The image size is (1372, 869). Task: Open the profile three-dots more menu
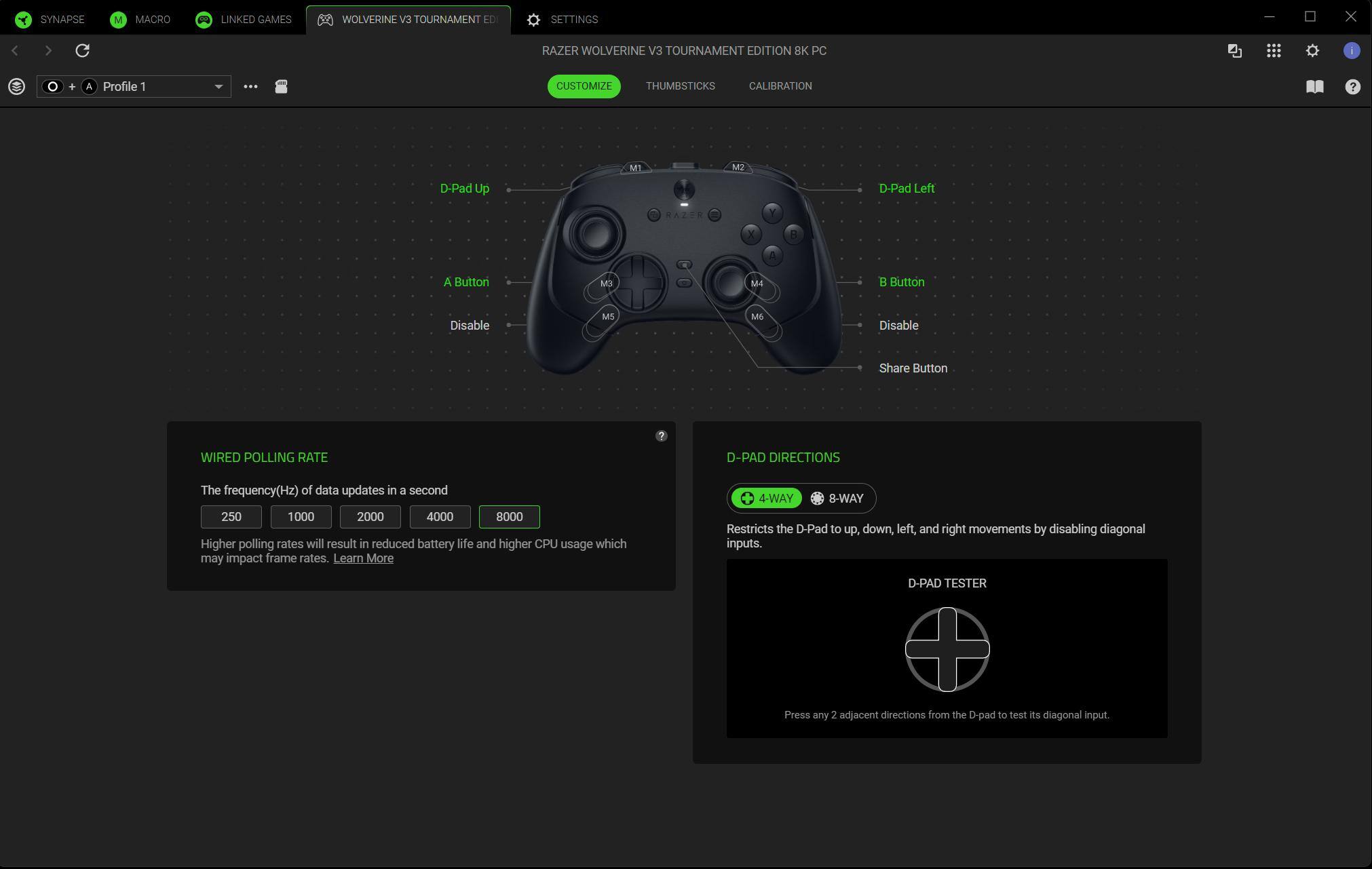pyautogui.click(x=250, y=86)
